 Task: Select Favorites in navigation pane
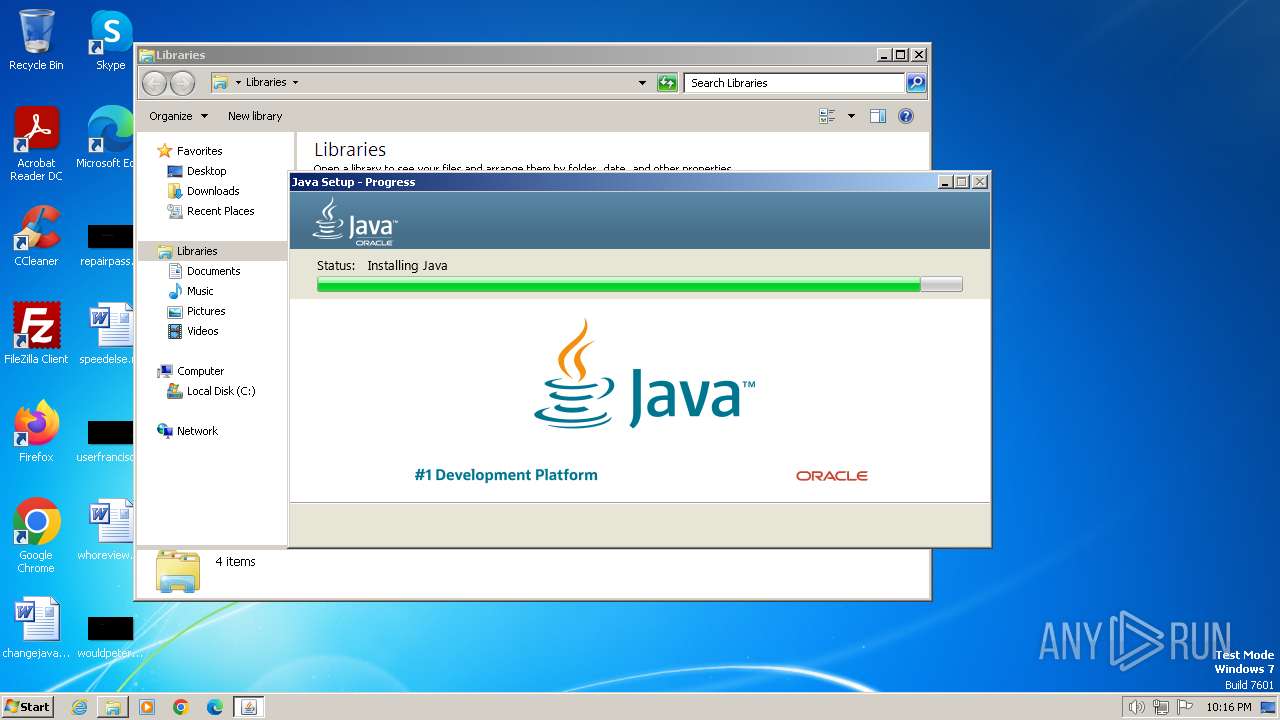pyautogui.click(x=199, y=151)
